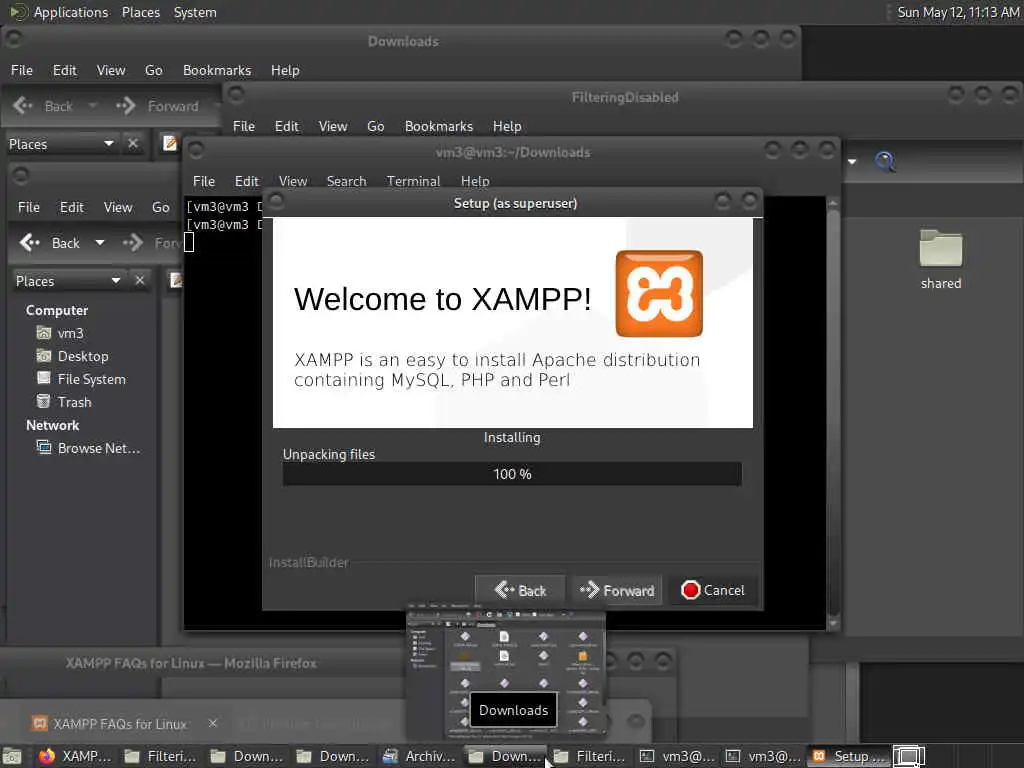This screenshot has height=768, width=1024.
Task: Open Bookmarks menu in FilteringDisabled window
Action: [x=439, y=127]
